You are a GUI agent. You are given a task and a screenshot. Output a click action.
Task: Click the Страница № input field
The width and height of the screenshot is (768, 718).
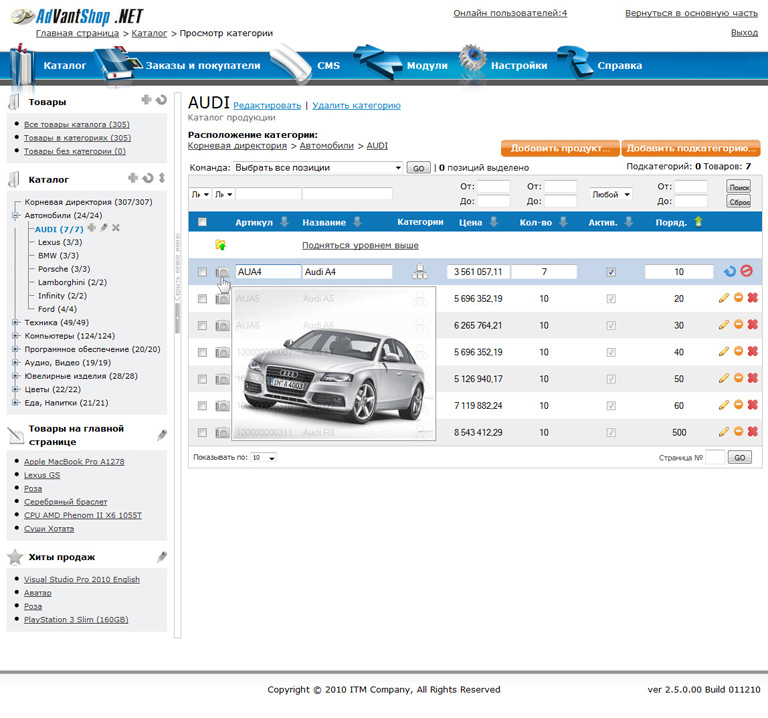tap(715, 457)
